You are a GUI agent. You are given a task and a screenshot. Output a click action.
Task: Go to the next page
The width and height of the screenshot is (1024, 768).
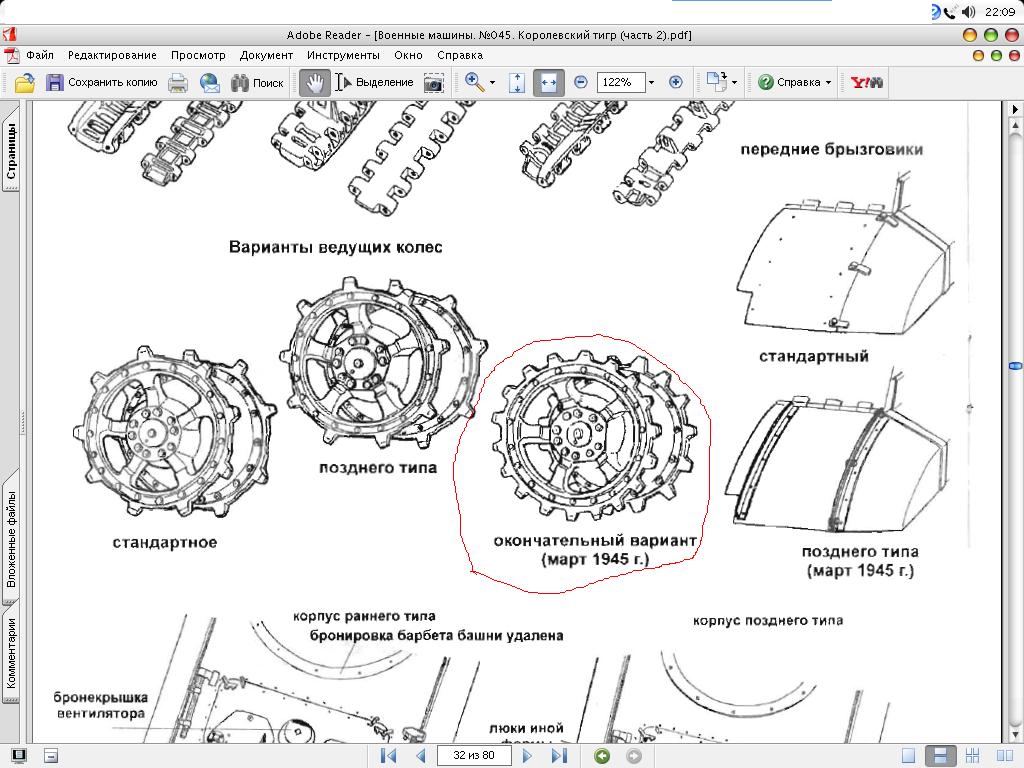click(x=527, y=756)
